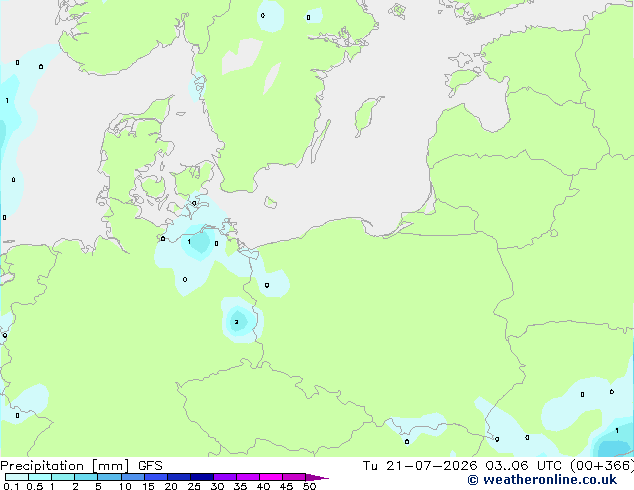The width and height of the screenshot is (634, 490).
Task: Click the "10" legend scale label
Action: pos(125,486)
